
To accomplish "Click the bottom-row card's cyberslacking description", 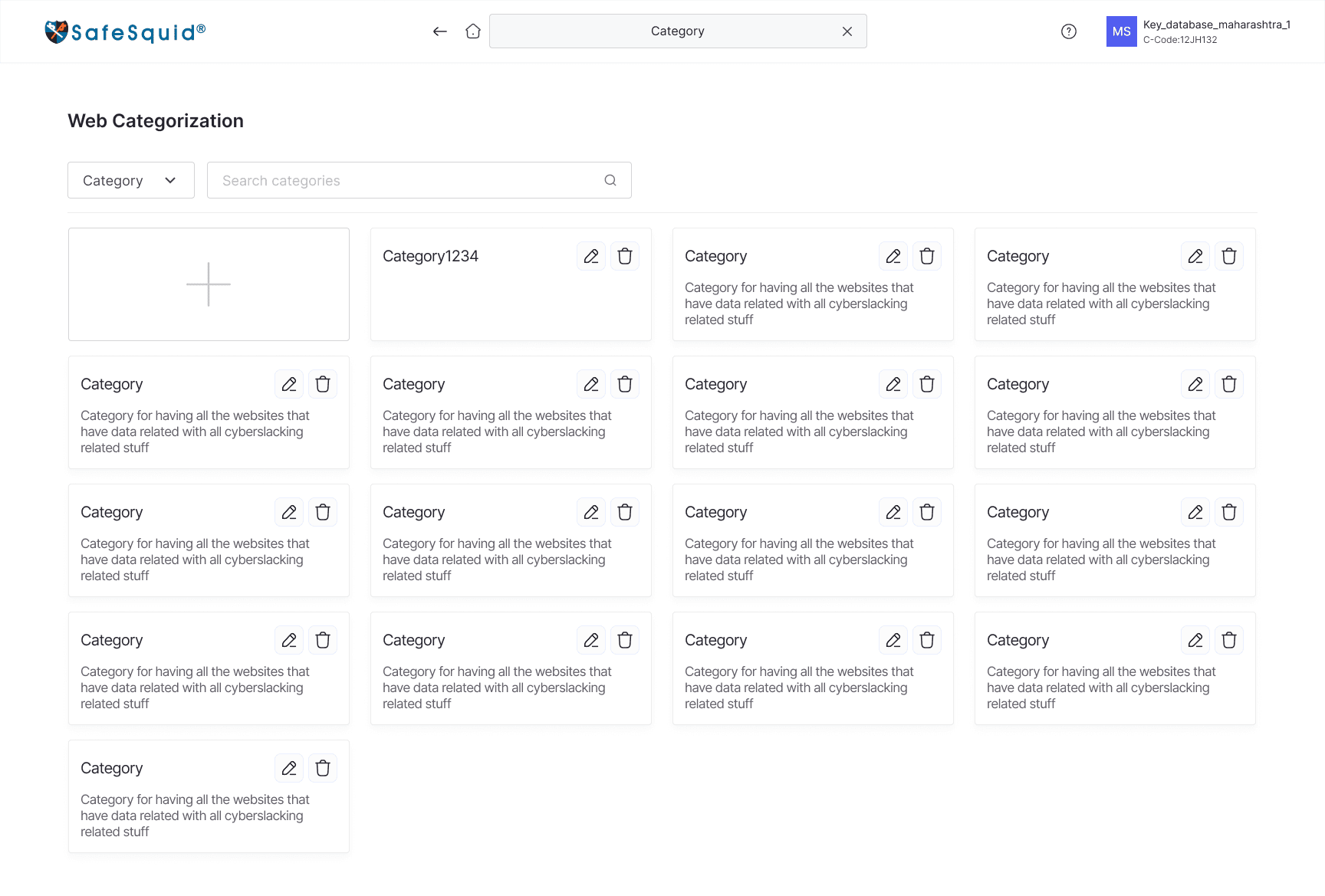I will [x=195, y=816].
